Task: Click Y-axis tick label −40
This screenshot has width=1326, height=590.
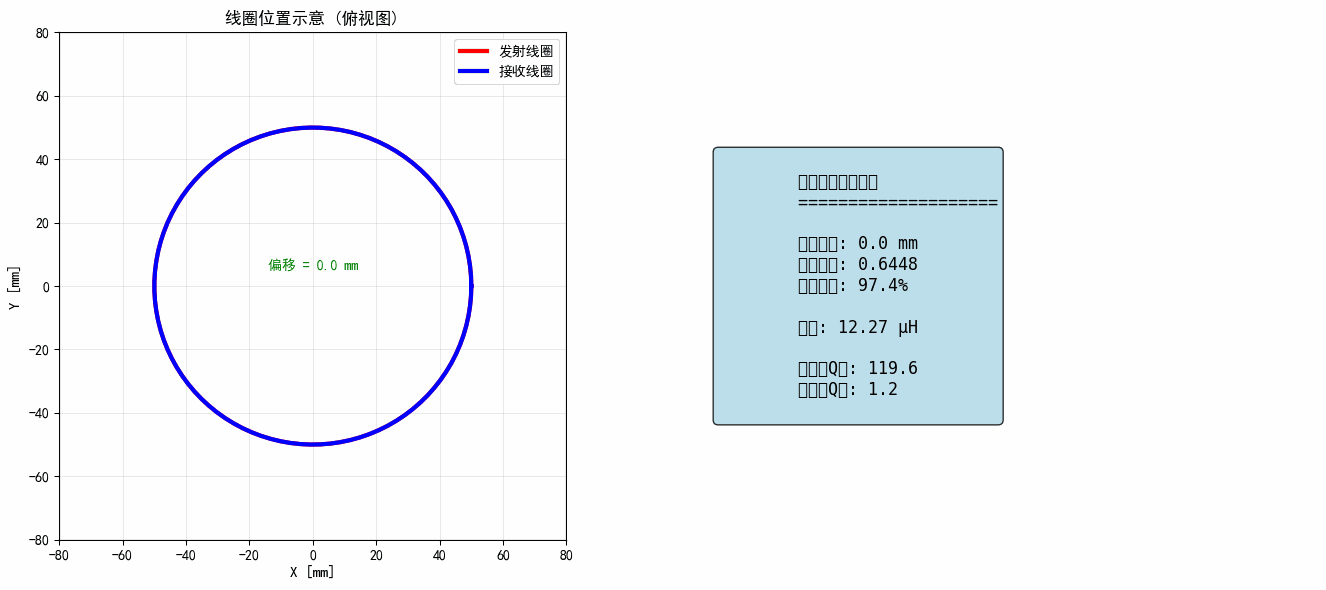Action: 38,413
